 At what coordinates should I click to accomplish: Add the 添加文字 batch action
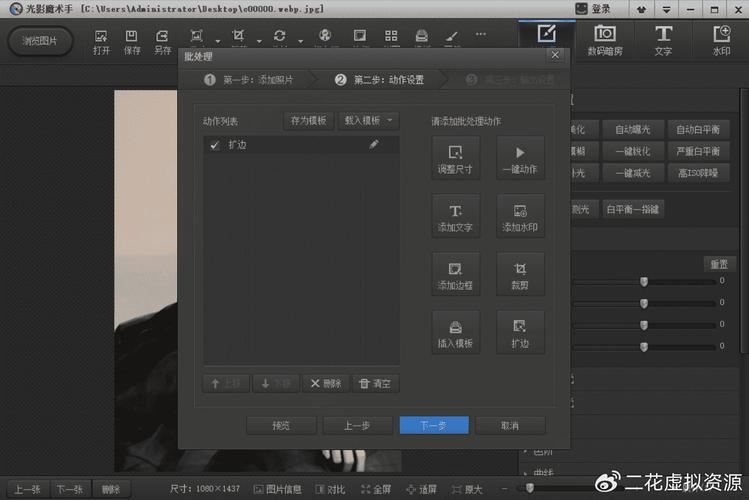[455, 216]
